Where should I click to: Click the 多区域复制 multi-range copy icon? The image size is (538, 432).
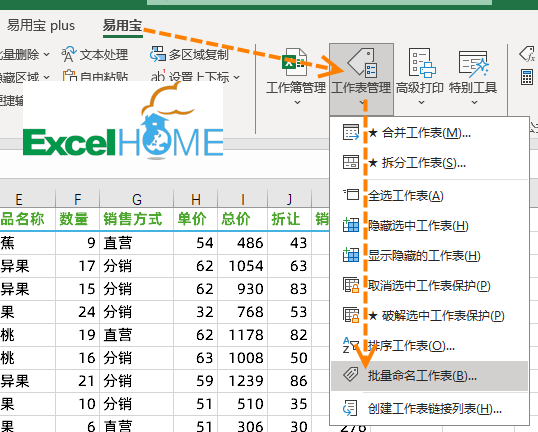[x=157, y=55]
